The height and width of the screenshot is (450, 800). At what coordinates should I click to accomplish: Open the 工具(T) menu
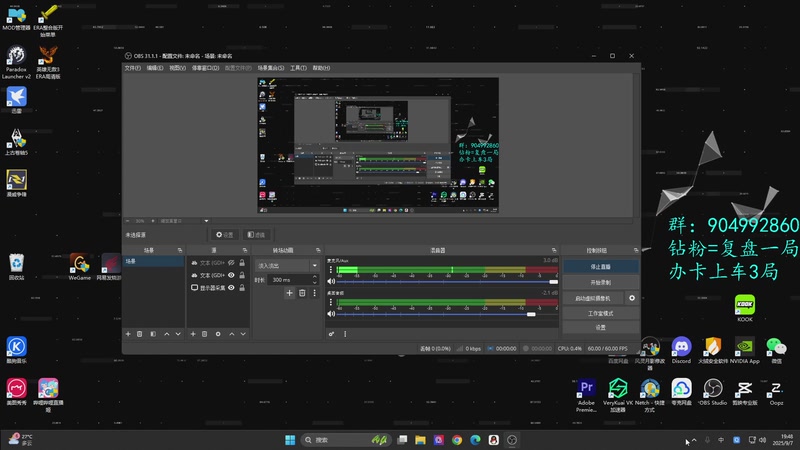298,68
